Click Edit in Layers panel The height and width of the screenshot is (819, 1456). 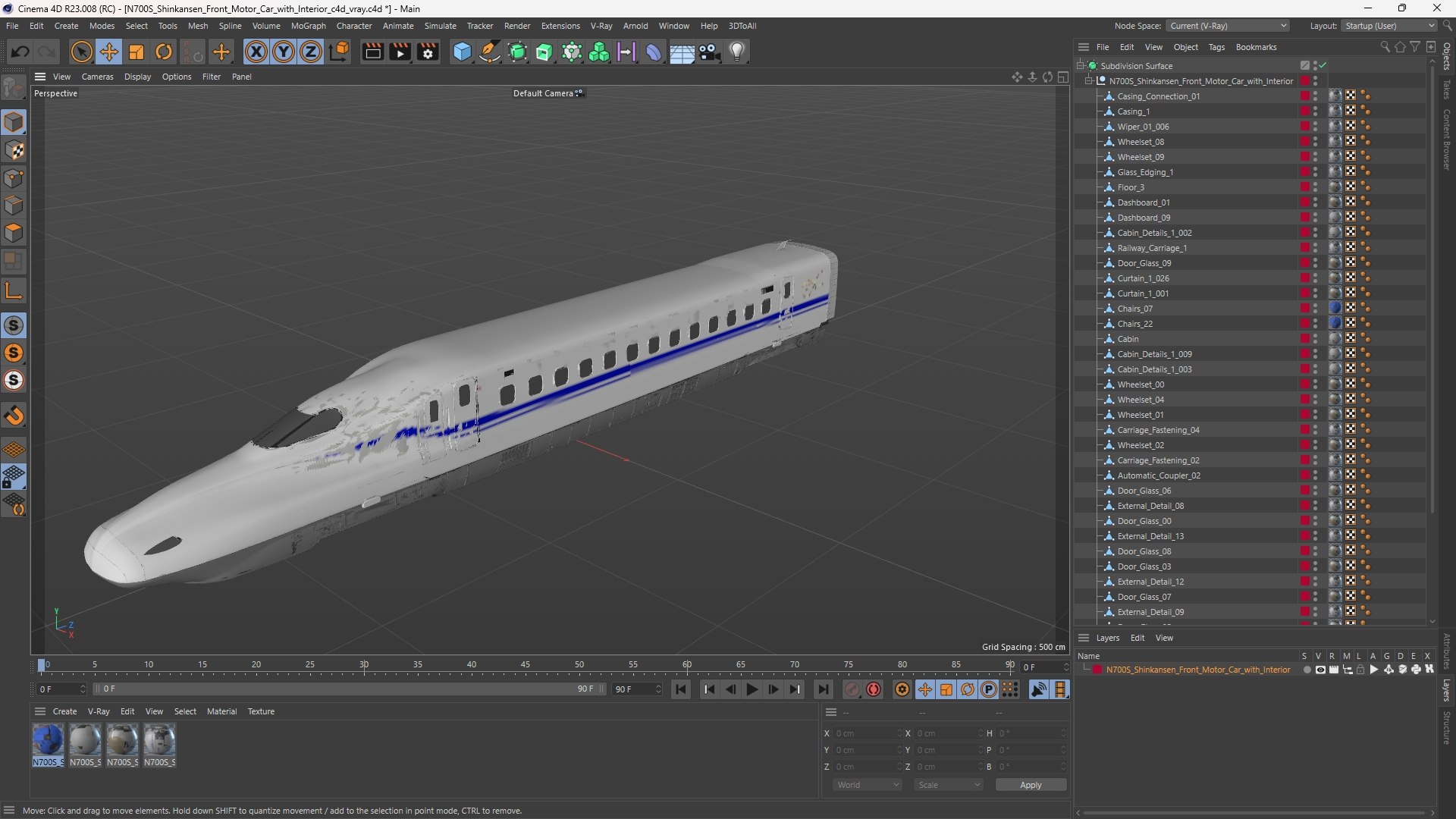click(1137, 638)
